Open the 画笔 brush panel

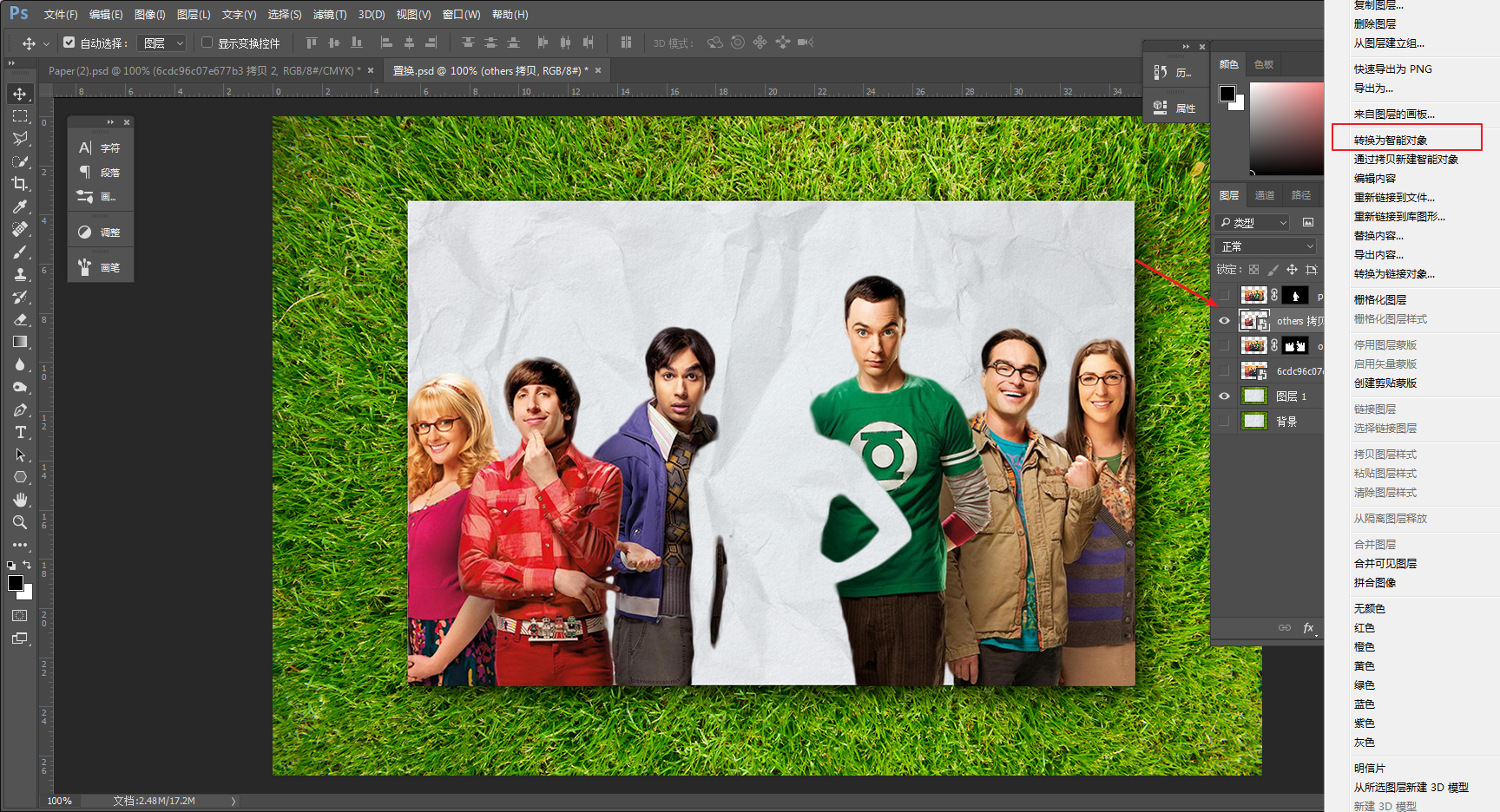point(100,267)
